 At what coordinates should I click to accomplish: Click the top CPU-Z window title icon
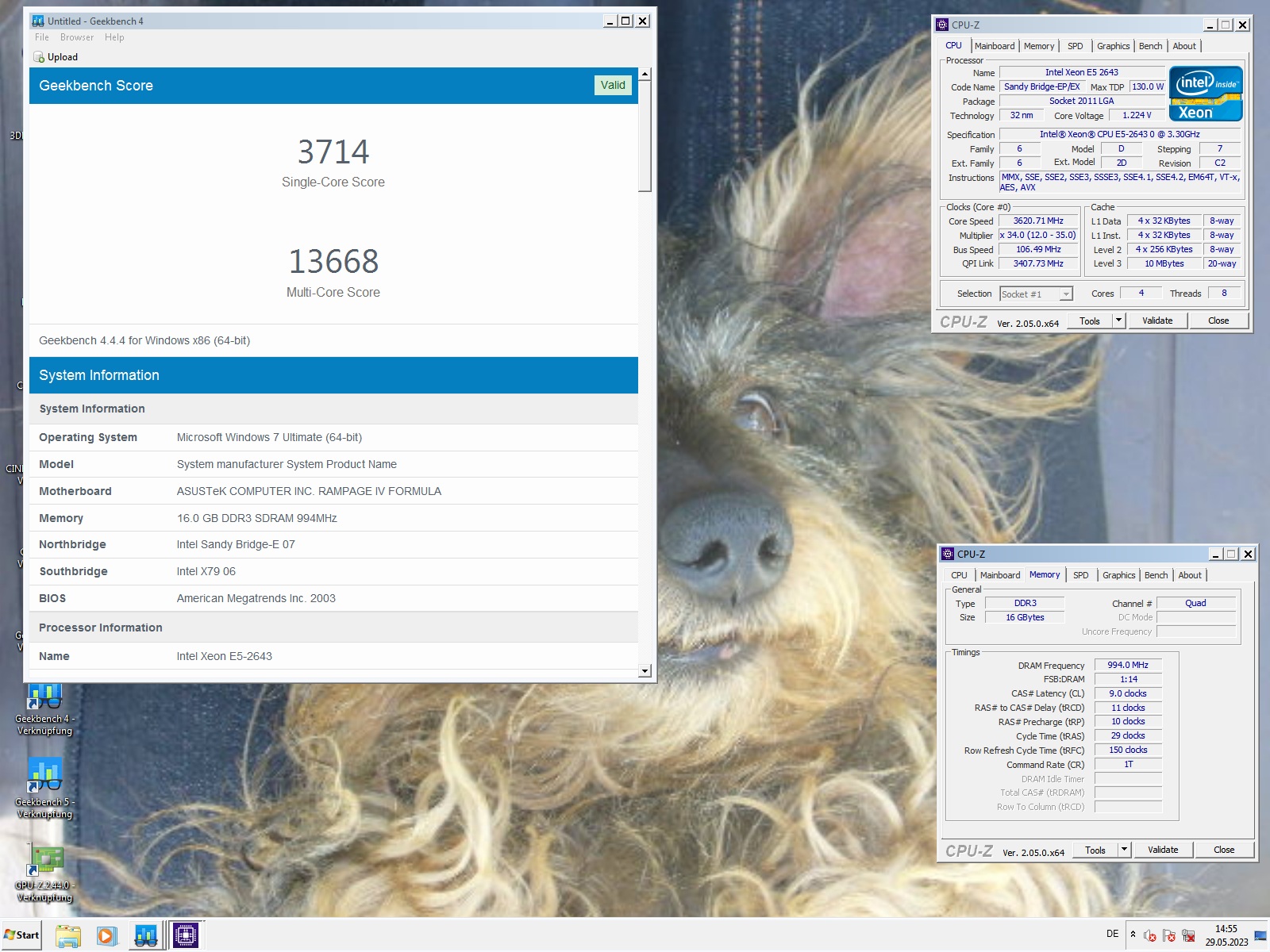point(942,25)
